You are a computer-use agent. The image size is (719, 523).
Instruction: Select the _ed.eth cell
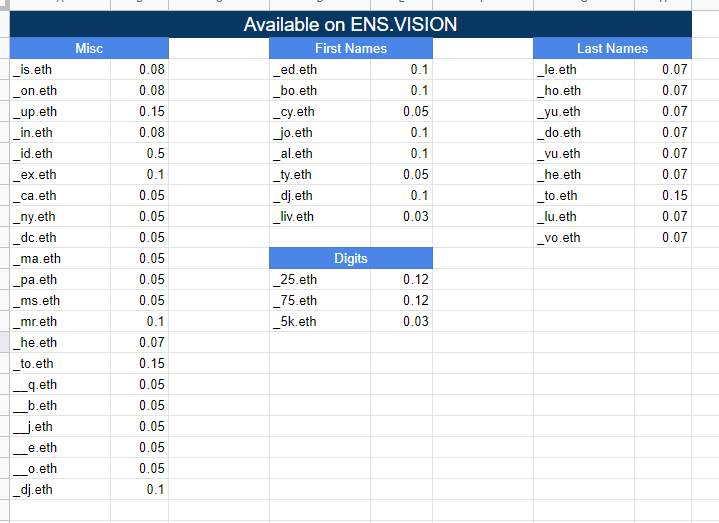(x=320, y=69)
